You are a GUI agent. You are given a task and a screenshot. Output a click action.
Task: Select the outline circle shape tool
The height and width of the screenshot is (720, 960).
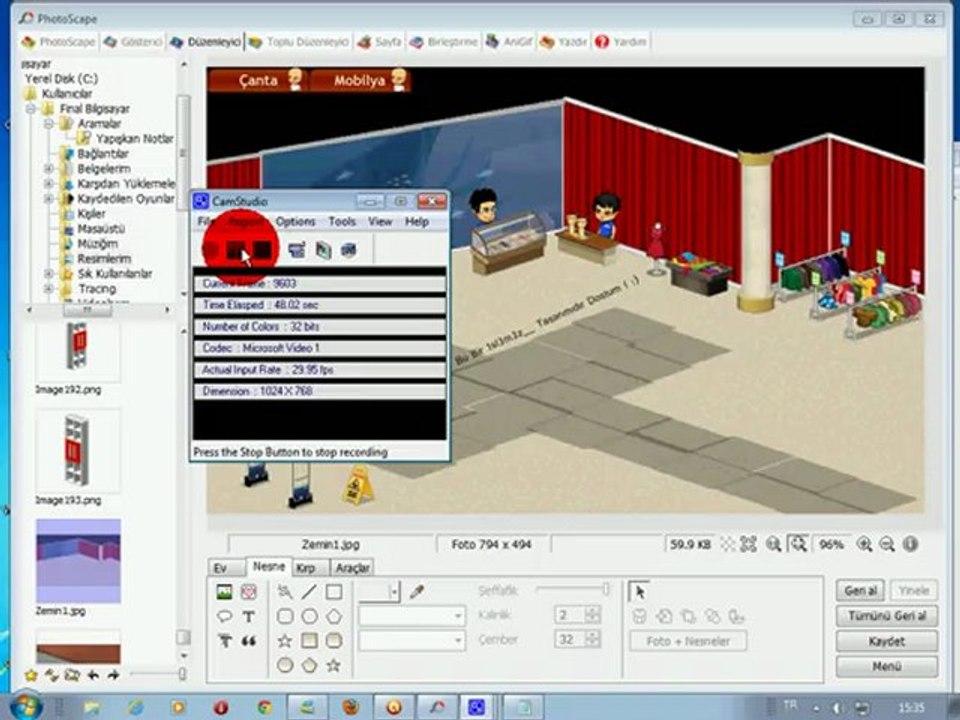coord(309,617)
